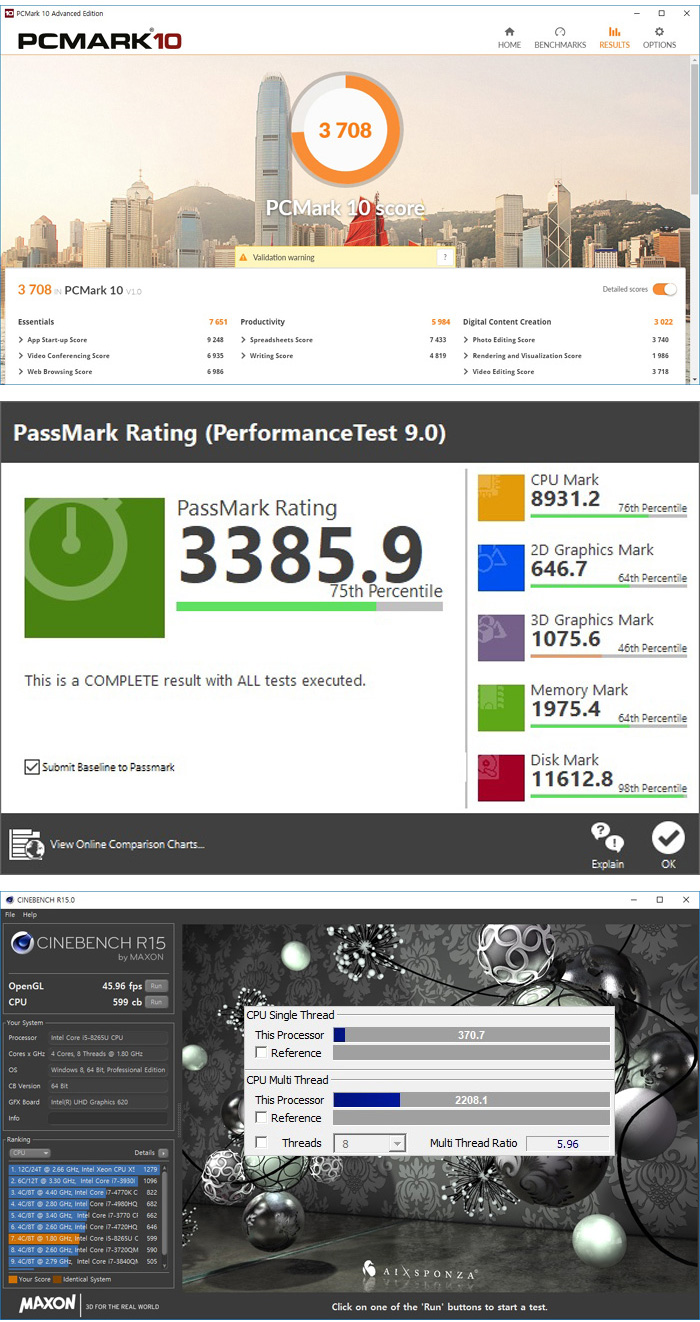Image resolution: width=700 pixels, height=1322 pixels.
Task: Click the MAXON logo at bottom
Action: pyautogui.click(x=47, y=1305)
